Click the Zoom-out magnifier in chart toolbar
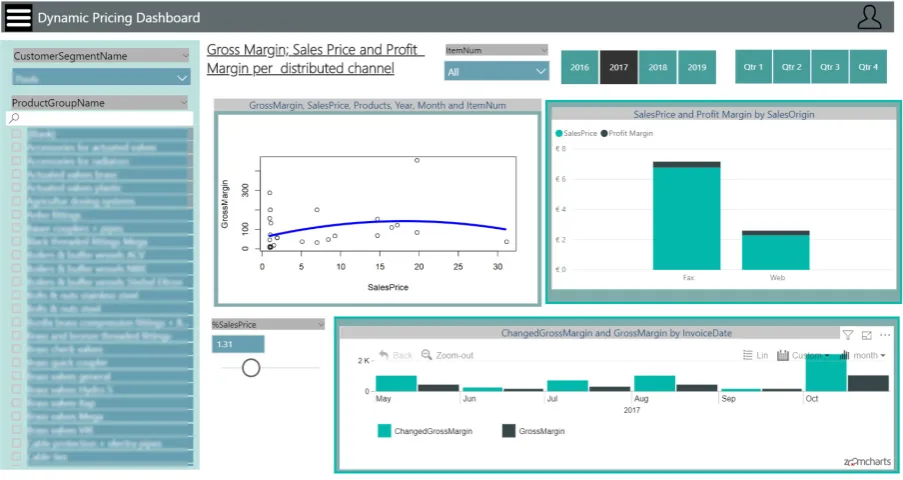The height and width of the screenshot is (480, 903). click(426, 354)
